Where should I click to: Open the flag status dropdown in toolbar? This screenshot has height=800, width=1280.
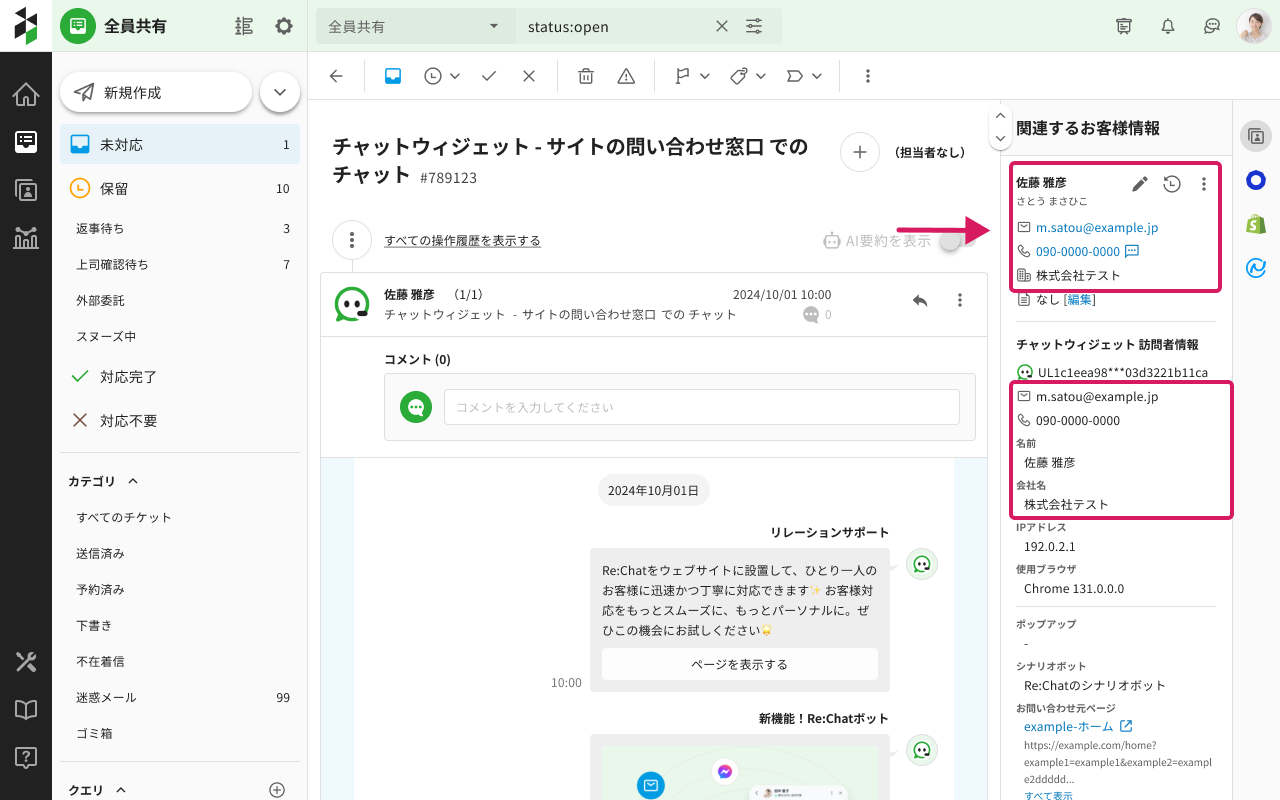[x=692, y=76]
